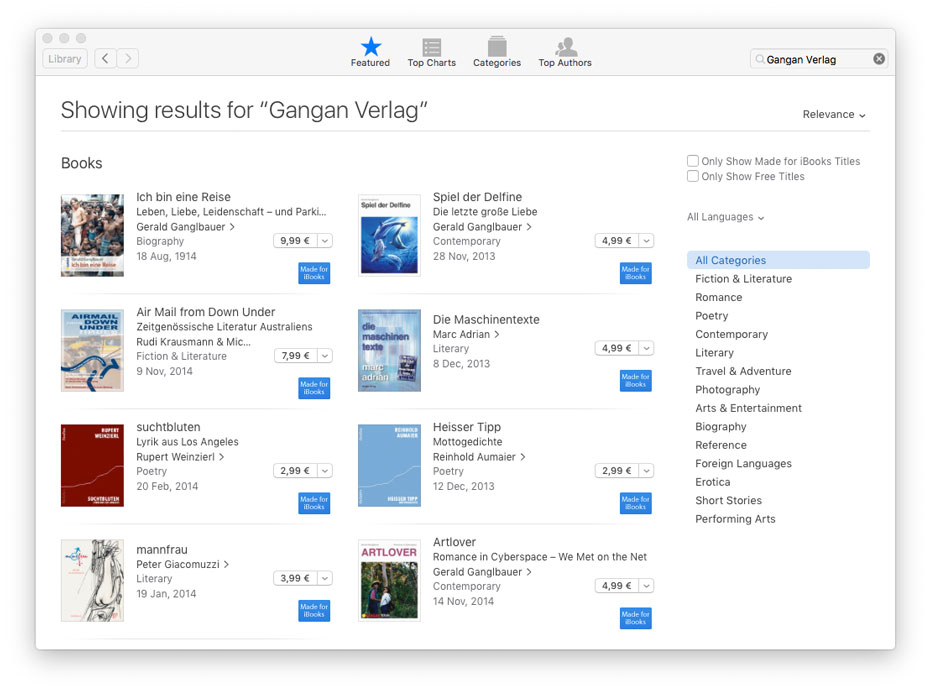Filter by Performing Arts category
Viewport: 930px width, 691px height.
point(735,519)
